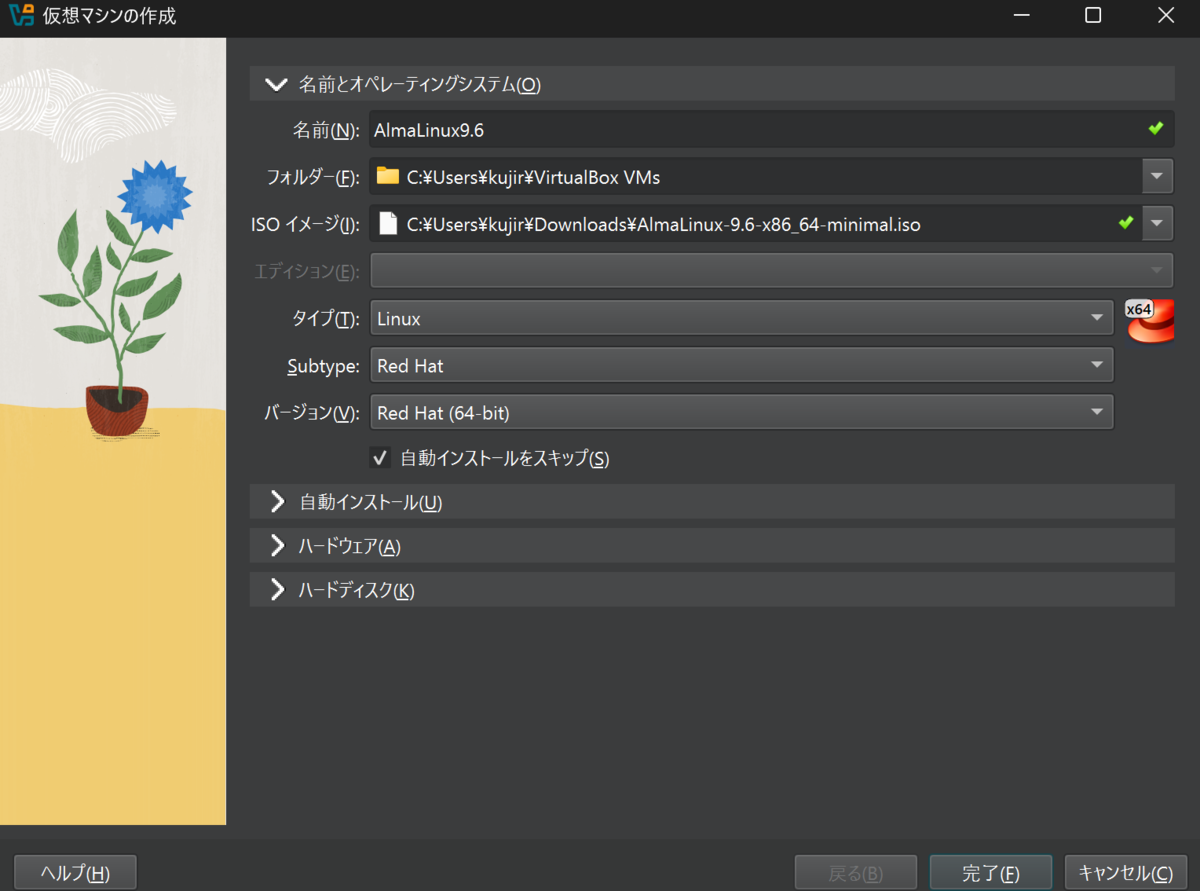Expand the ハードウェア section
This screenshot has height=891, width=1200.
pos(277,546)
